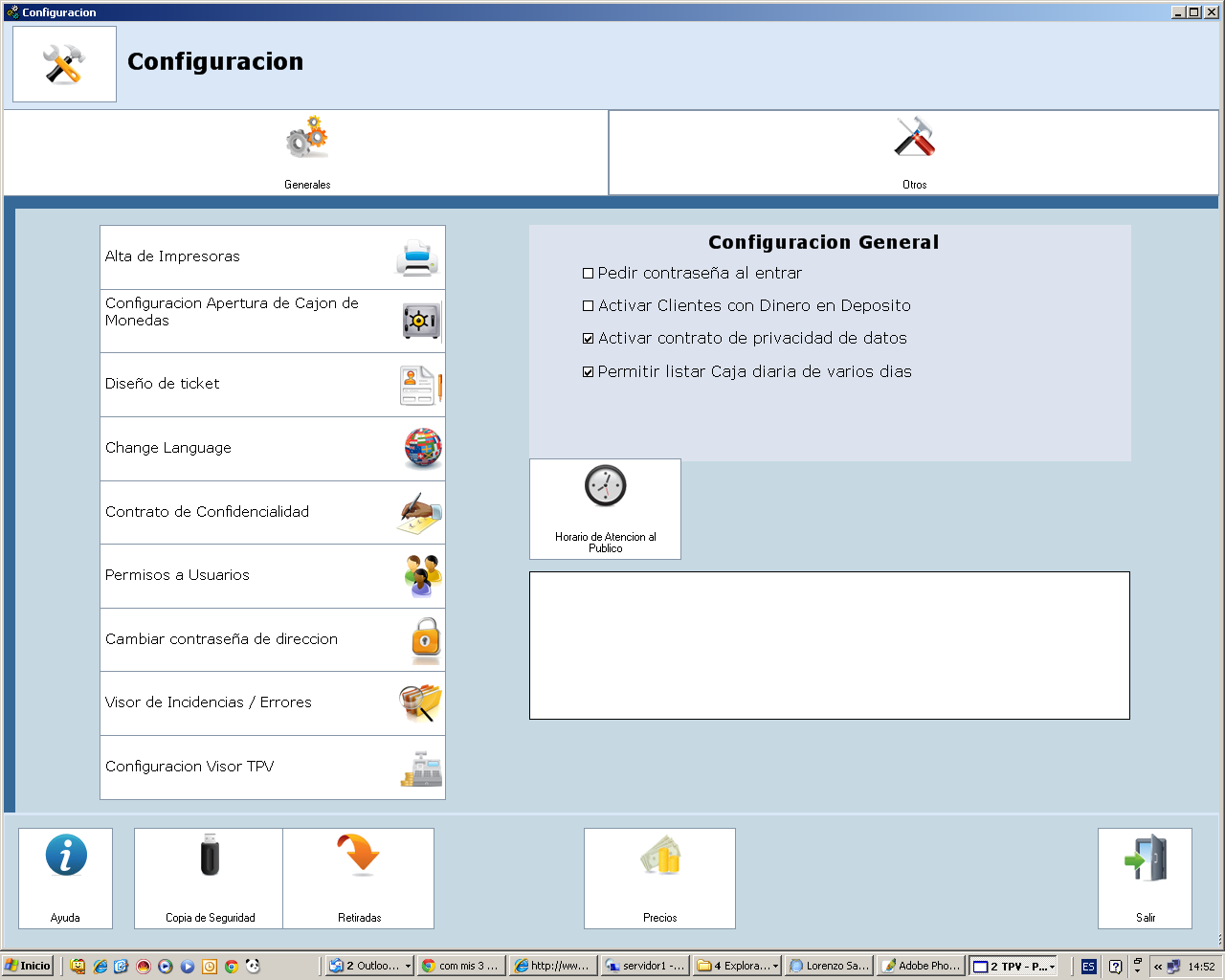Screen dimensions: 1225x980
Task: Expand the Outlook taskbar group dropdown arrow
Action: tap(408, 967)
